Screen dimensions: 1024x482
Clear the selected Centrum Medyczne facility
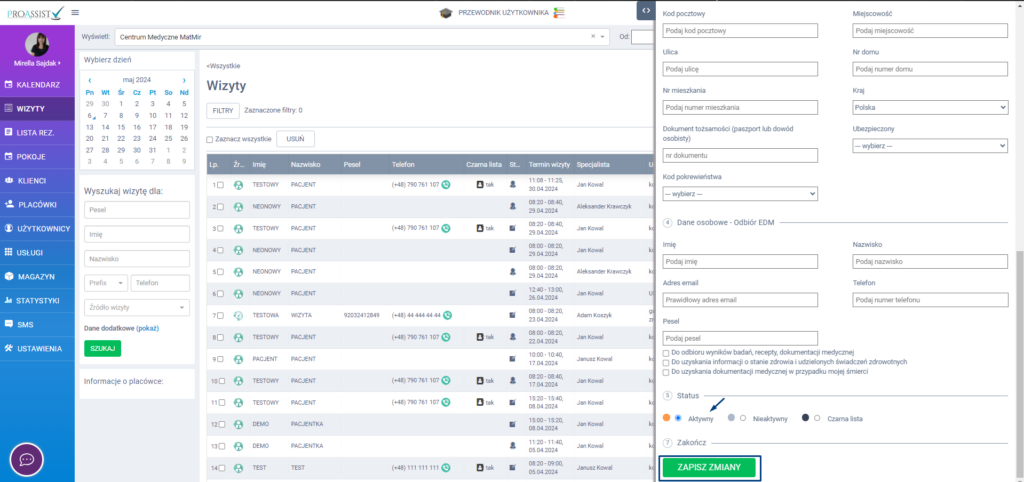click(x=592, y=37)
